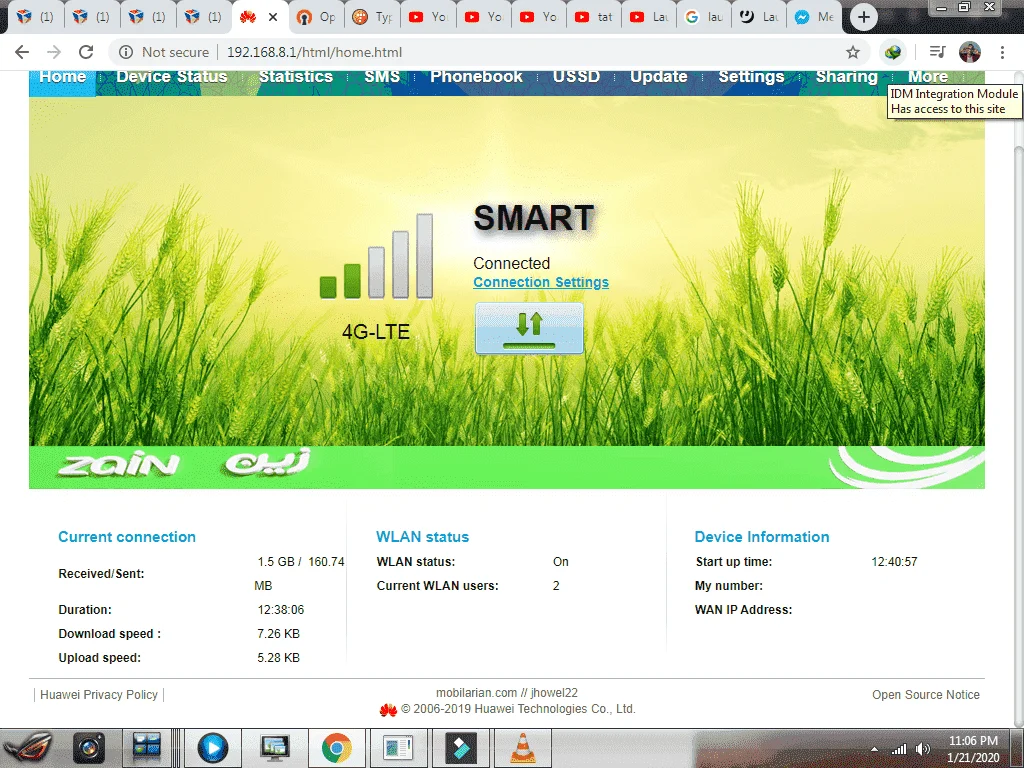Click the Not secure site info icon
Image resolution: width=1024 pixels, height=768 pixels.
click(x=126, y=52)
